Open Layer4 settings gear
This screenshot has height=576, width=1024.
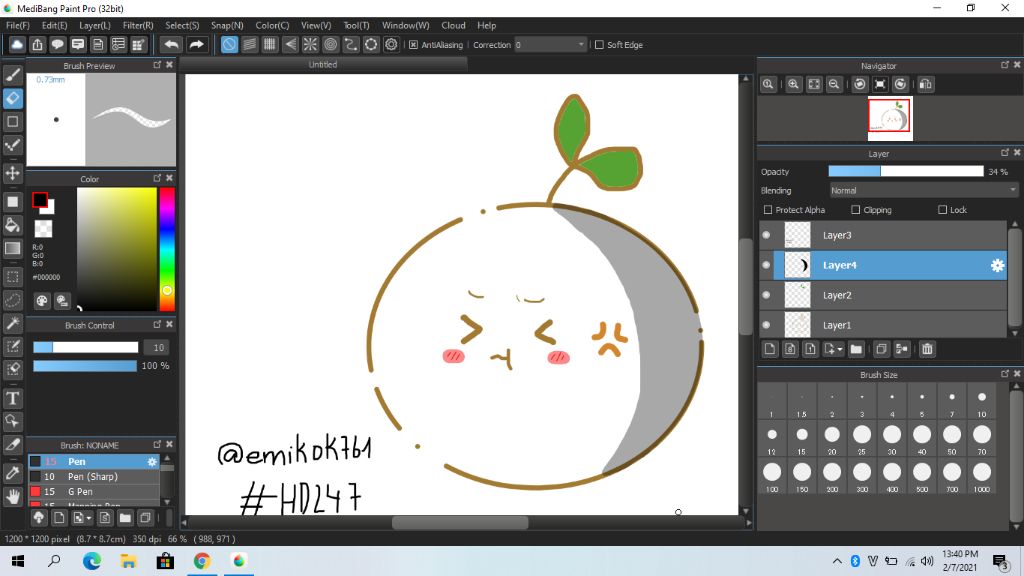coord(997,265)
